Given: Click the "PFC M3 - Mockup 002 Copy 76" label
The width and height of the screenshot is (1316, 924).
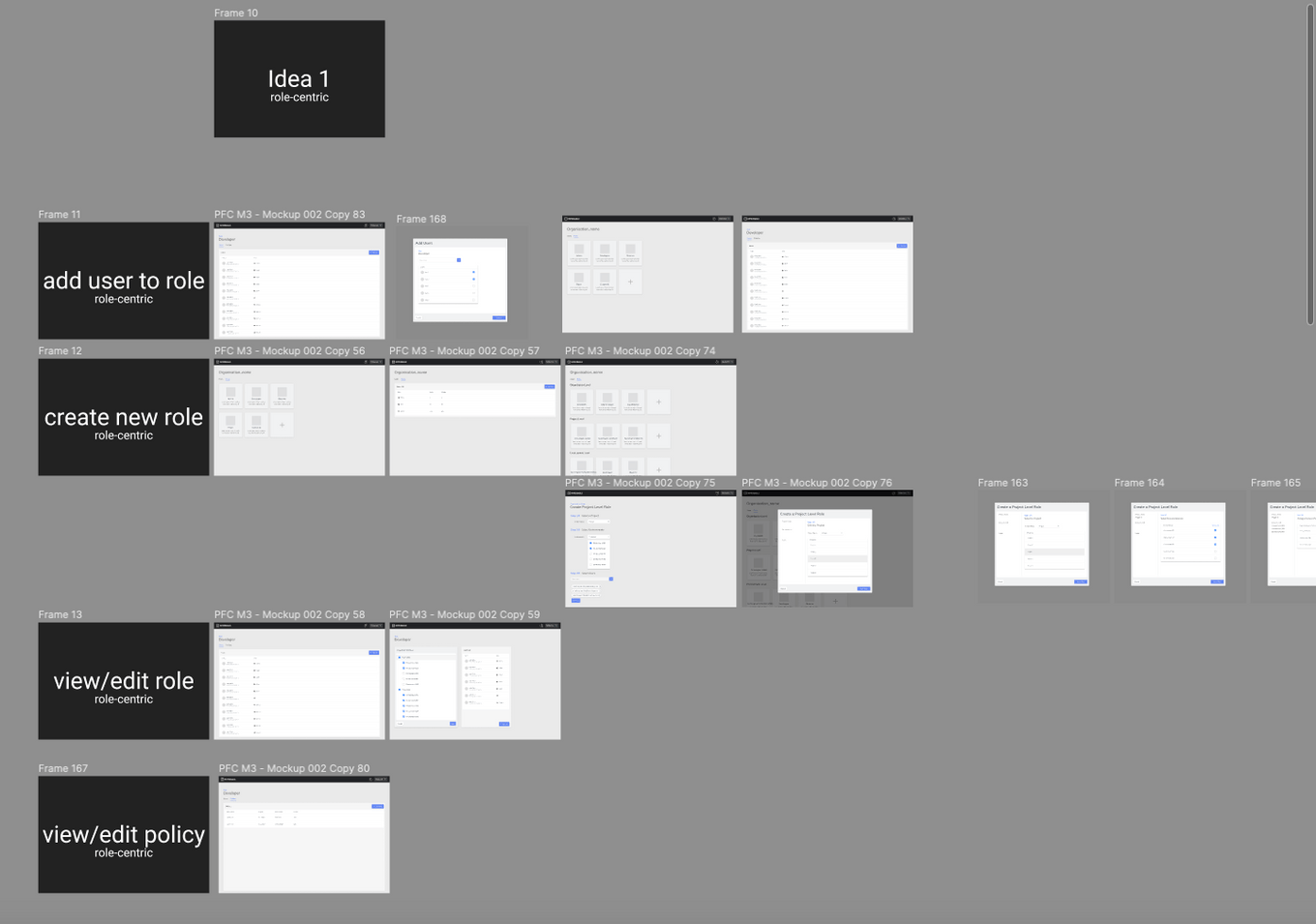Looking at the screenshot, I should point(817,482).
